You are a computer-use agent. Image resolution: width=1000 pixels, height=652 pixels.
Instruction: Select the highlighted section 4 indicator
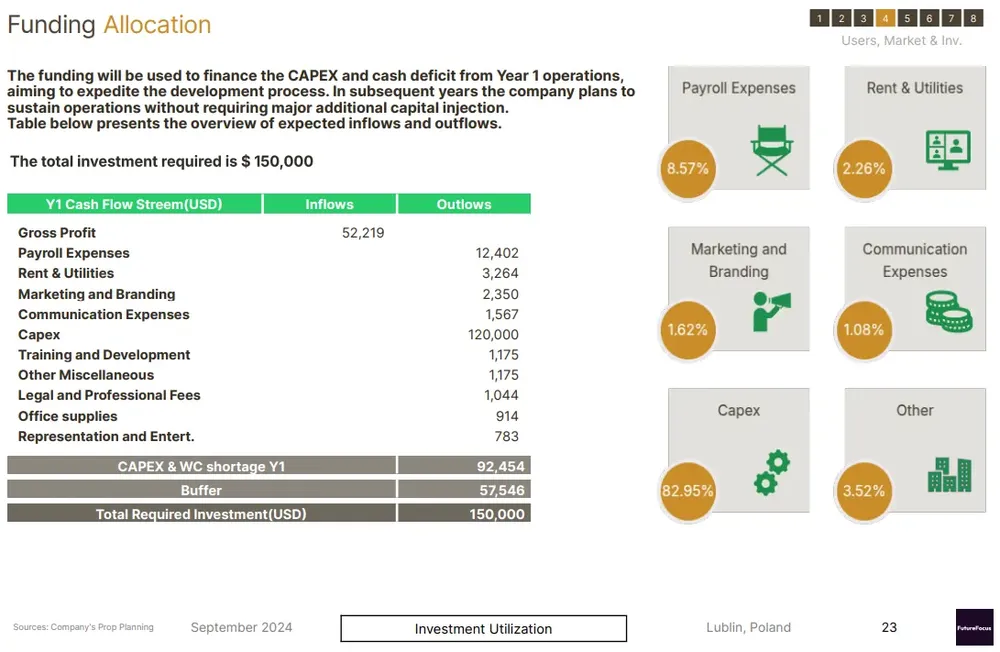point(885,18)
